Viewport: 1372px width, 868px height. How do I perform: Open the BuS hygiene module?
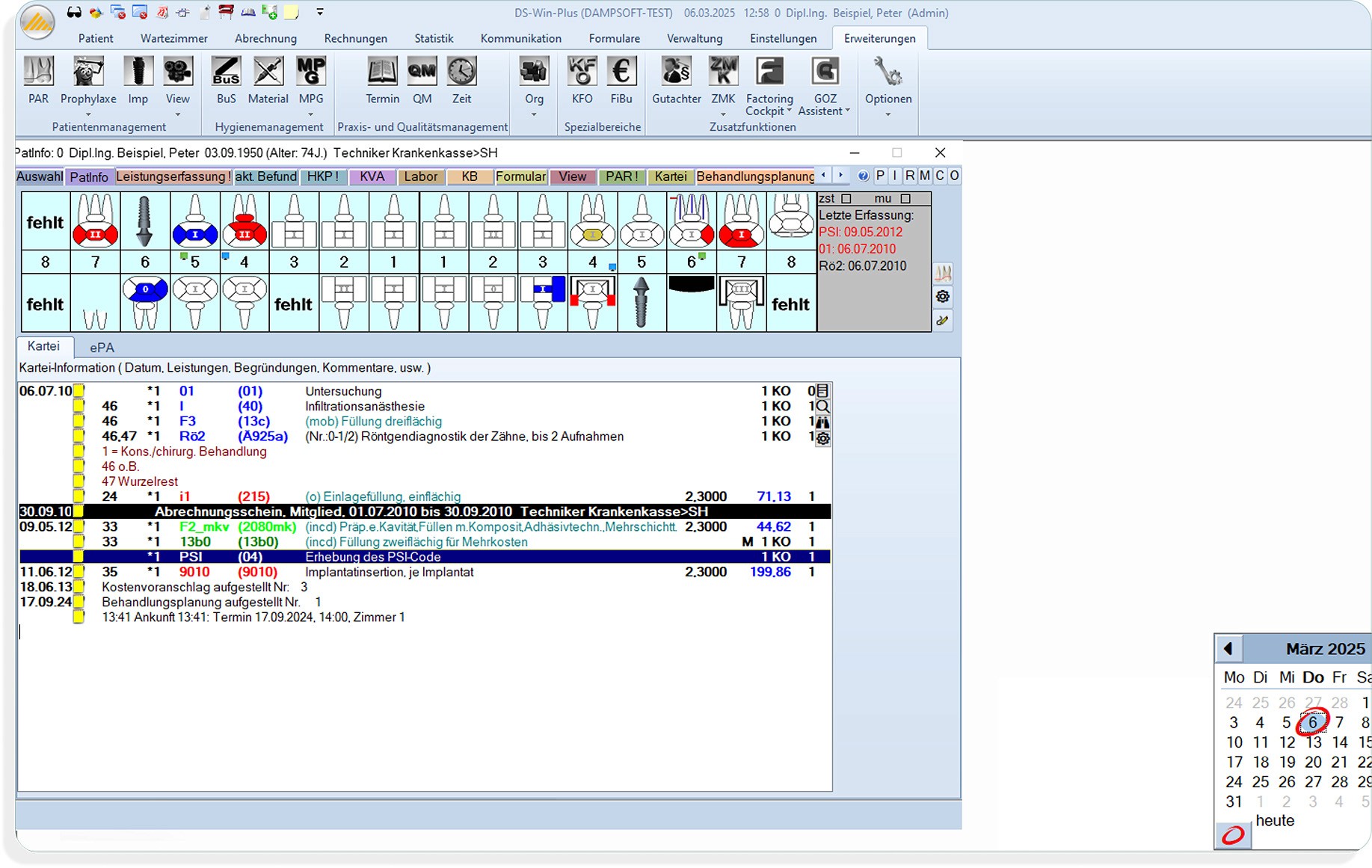point(226,72)
